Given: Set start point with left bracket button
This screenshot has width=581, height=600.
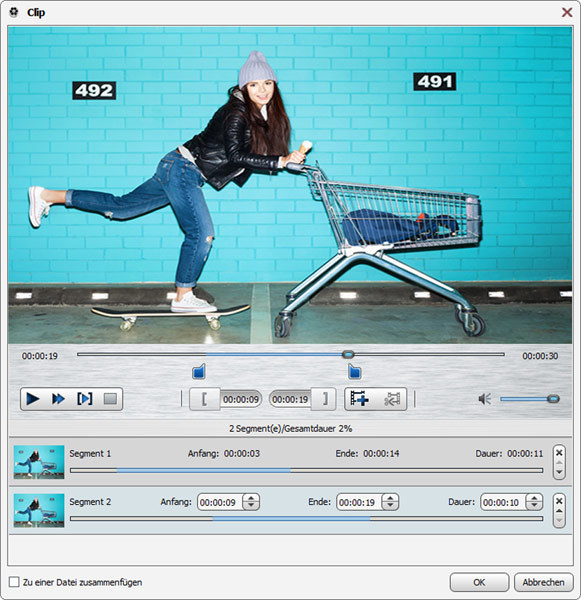Looking at the screenshot, I should pos(205,399).
